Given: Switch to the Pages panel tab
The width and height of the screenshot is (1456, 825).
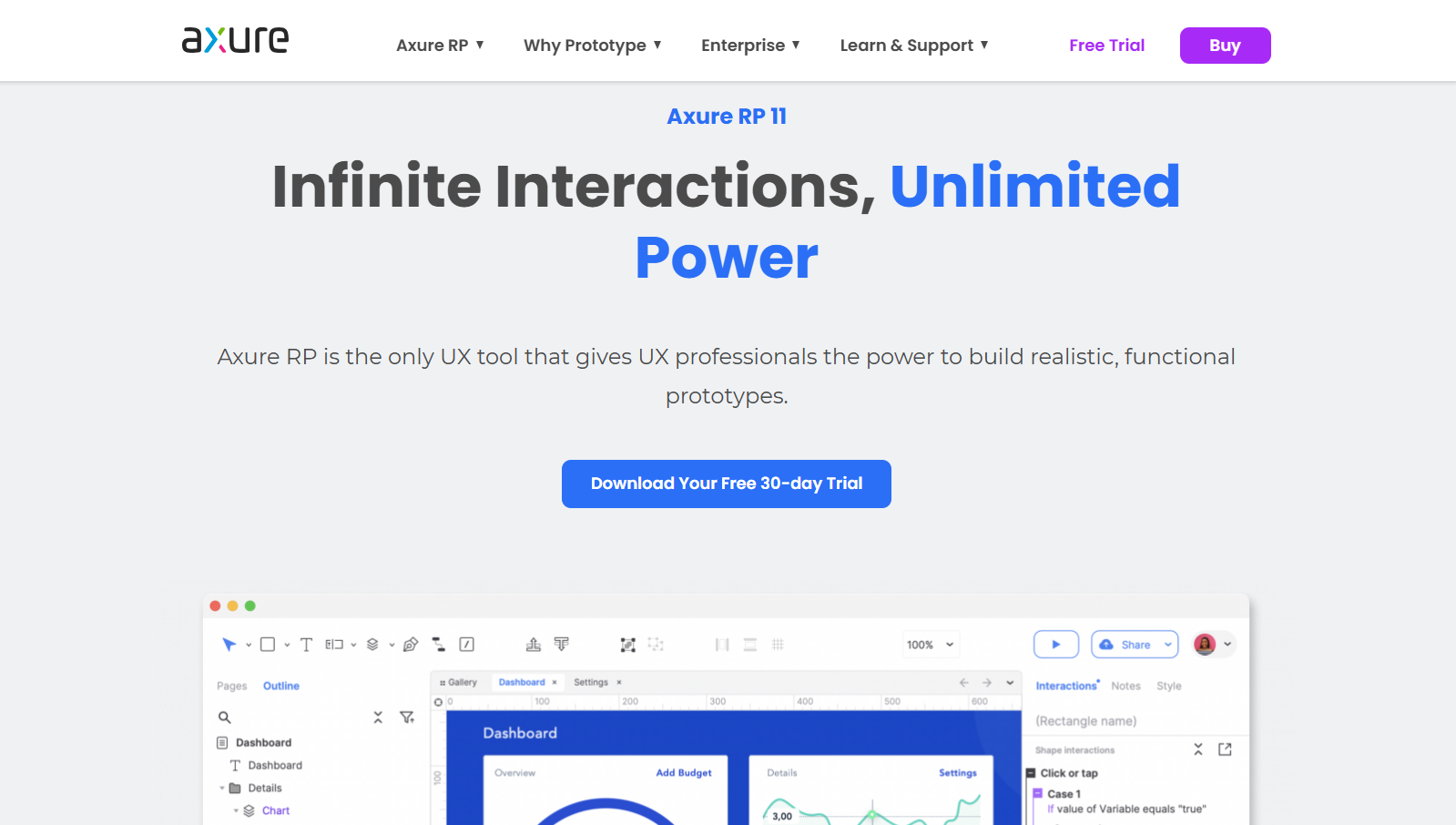Looking at the screenshot, I should [232, 686].
